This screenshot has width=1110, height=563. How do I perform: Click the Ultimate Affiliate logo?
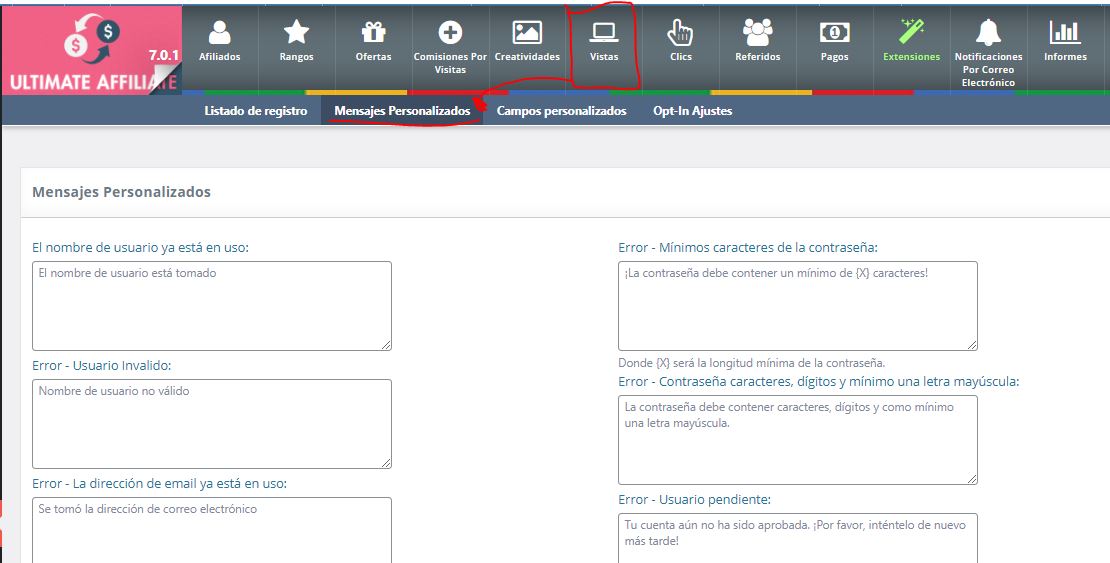pos(92,50)
